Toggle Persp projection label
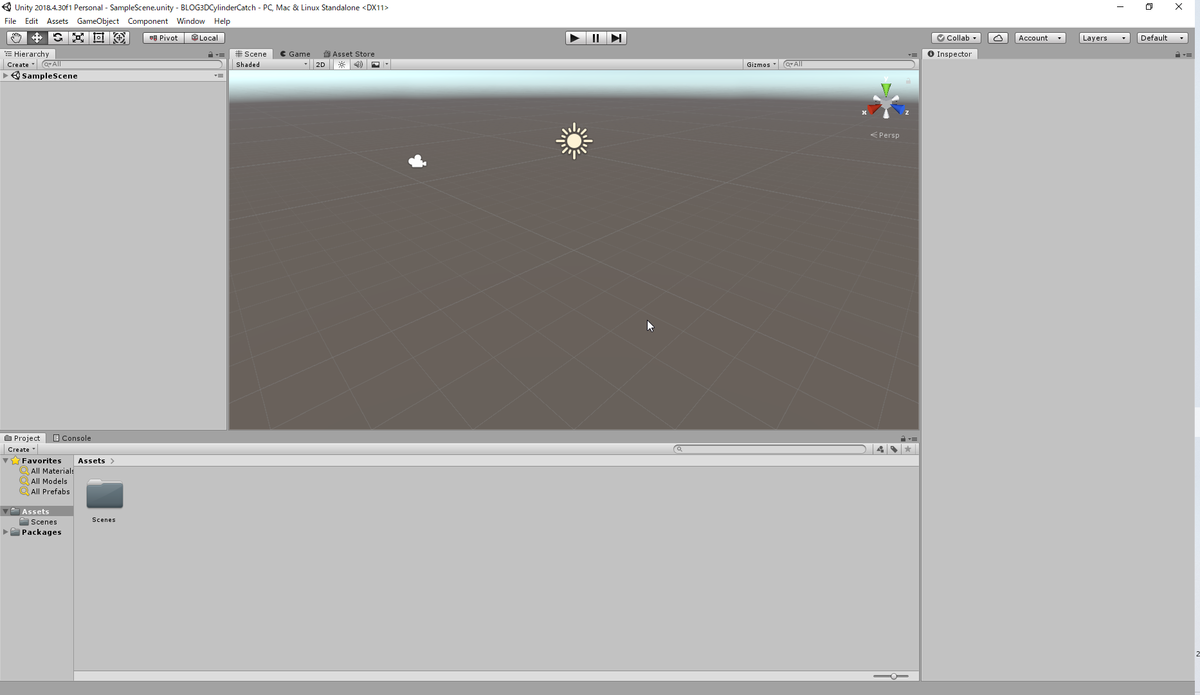The image size is (1200, 695). (x=885, y=135)
